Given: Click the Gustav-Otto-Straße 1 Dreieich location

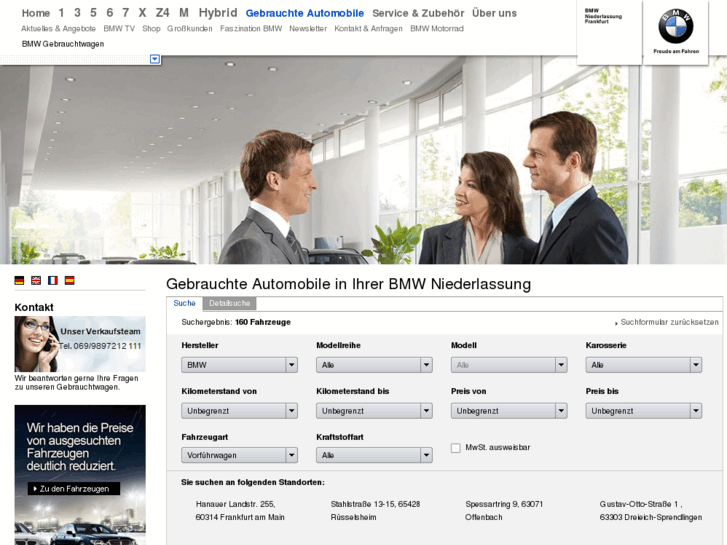Looking at the screenshot, I should coord(650,511).
